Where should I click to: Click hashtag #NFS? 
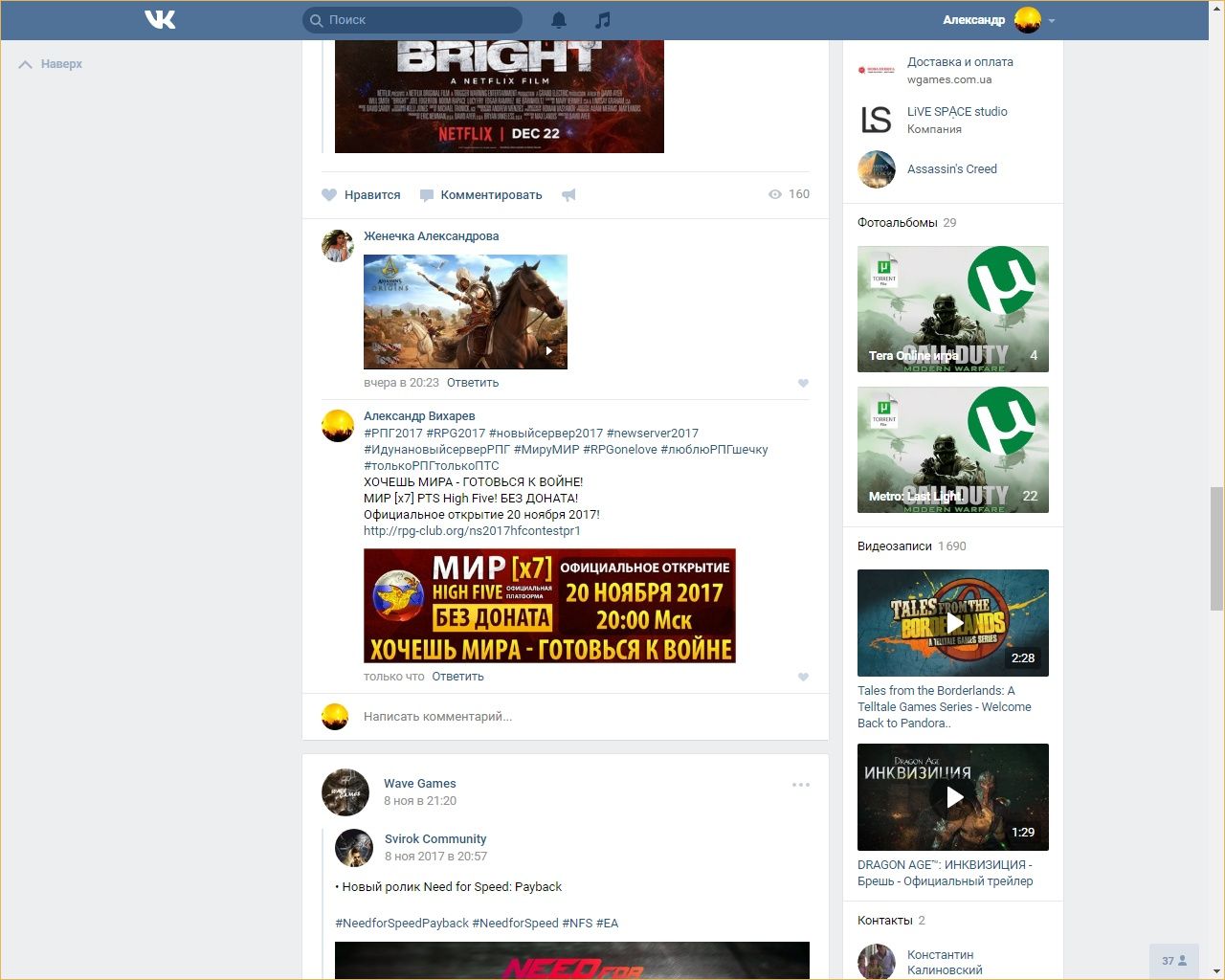(577, 924)
